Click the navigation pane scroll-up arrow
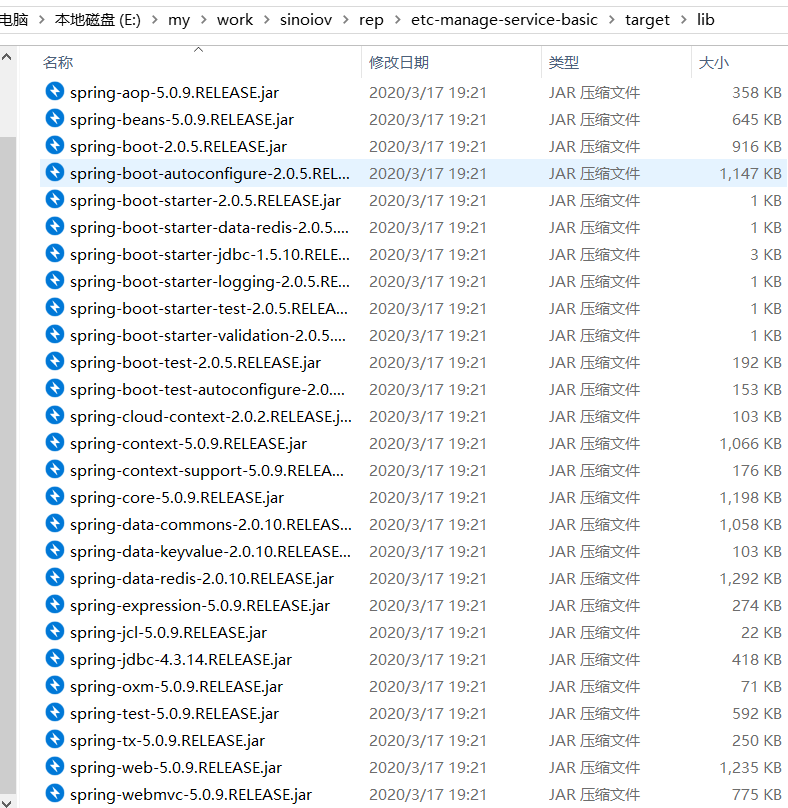Viewport: 788px width, 808px height. pos(7,57)
